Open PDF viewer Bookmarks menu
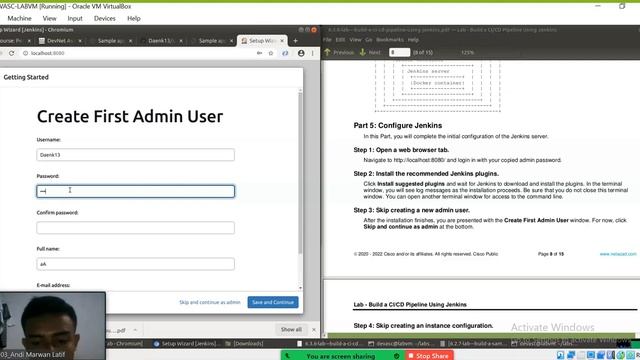640x360 pixels. point(390,40)
